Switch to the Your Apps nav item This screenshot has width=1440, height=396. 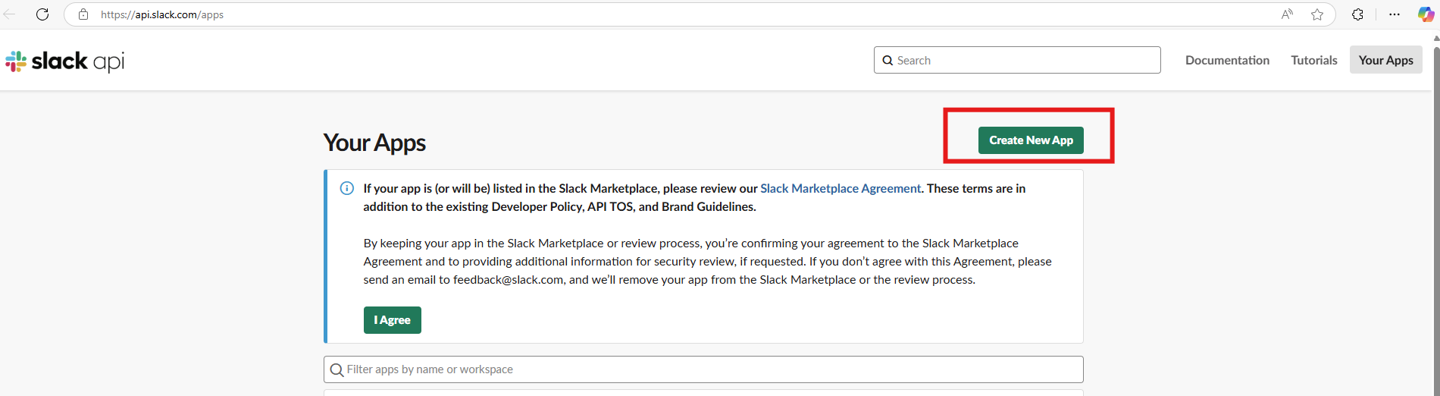click(x=1385, y=60)
